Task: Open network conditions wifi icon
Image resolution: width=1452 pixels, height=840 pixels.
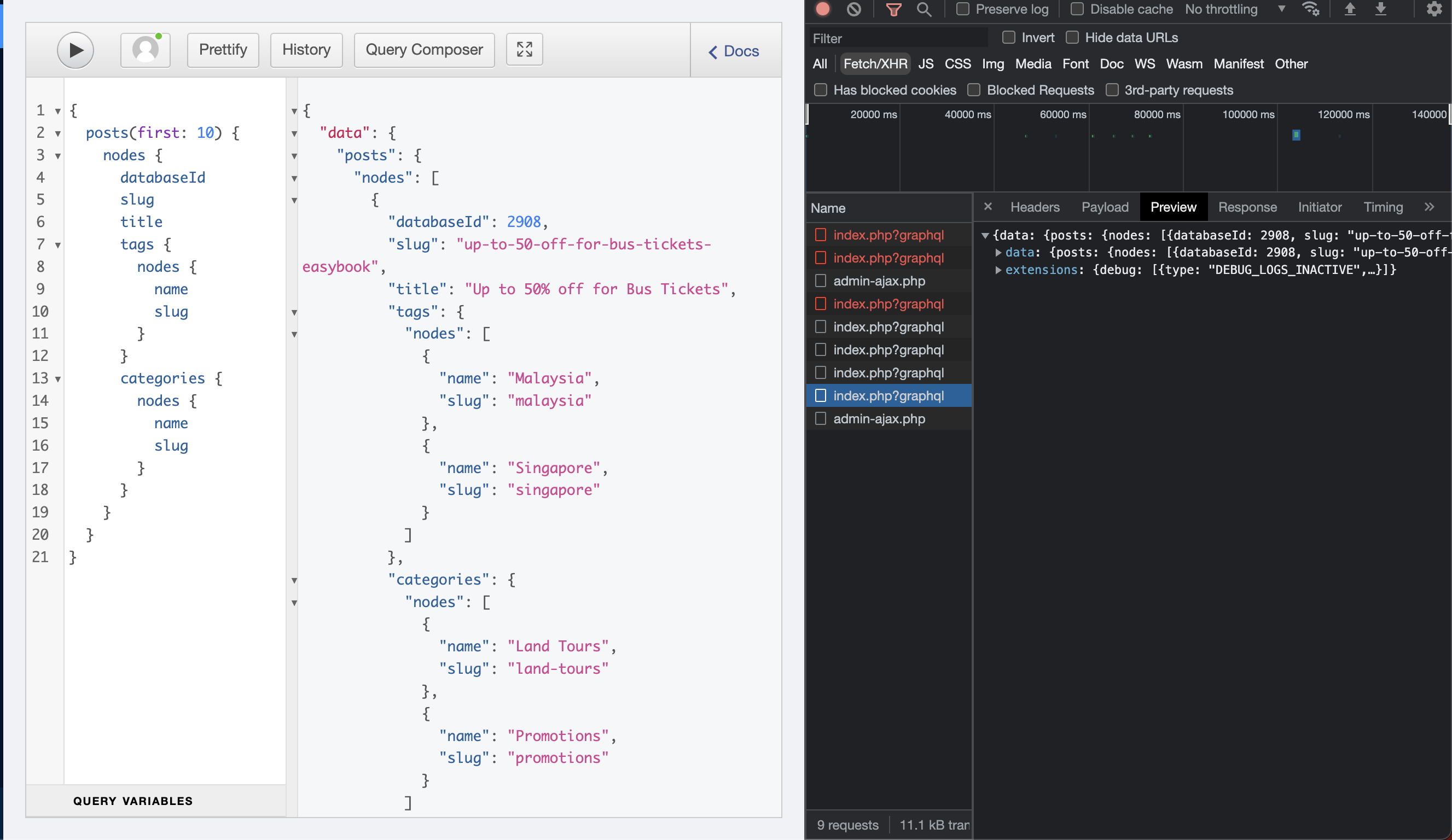Action: pos(1310,9)
